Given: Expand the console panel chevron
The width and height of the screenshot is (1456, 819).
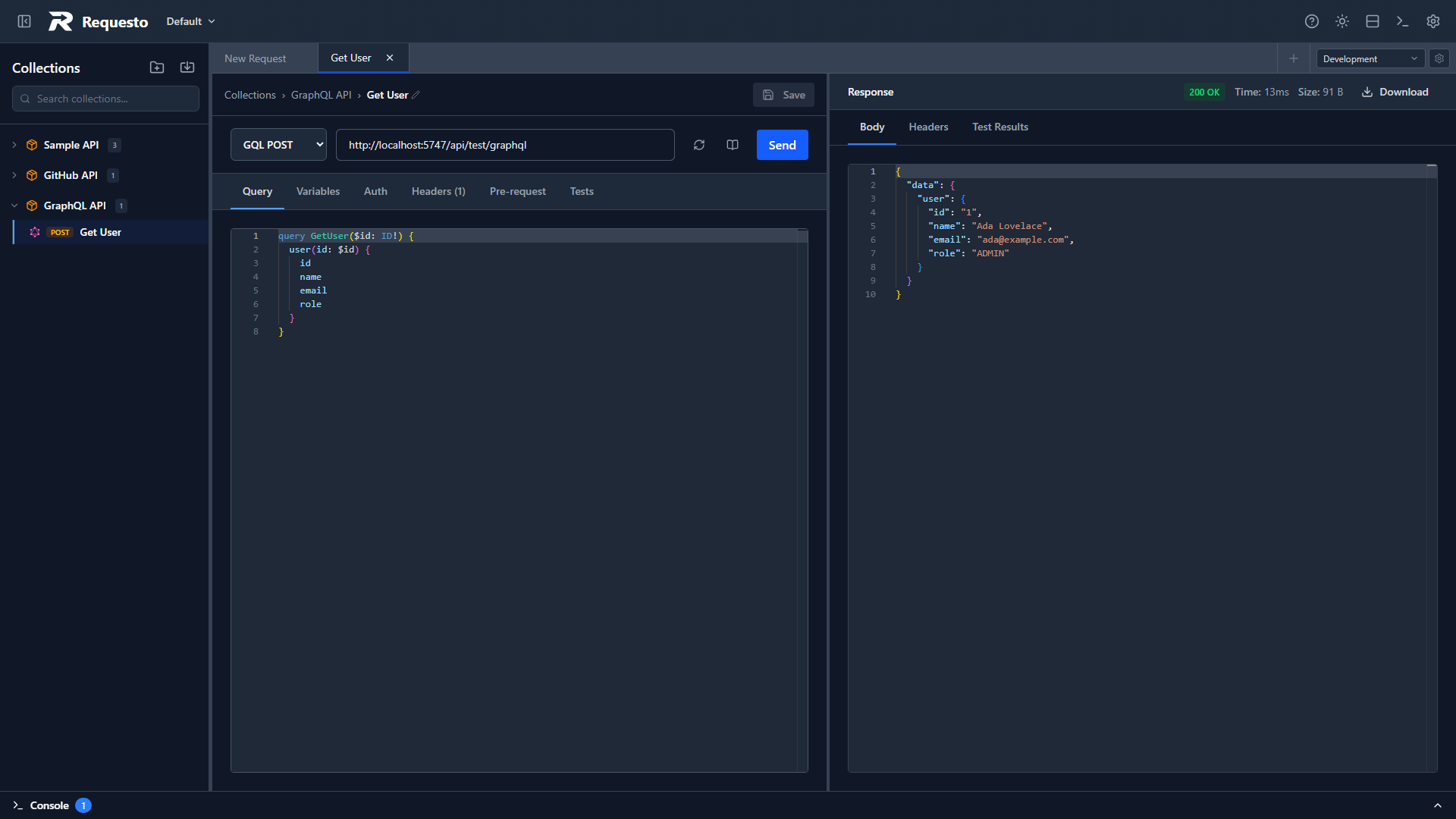Looking at the screenshot, I should 1438,805.
